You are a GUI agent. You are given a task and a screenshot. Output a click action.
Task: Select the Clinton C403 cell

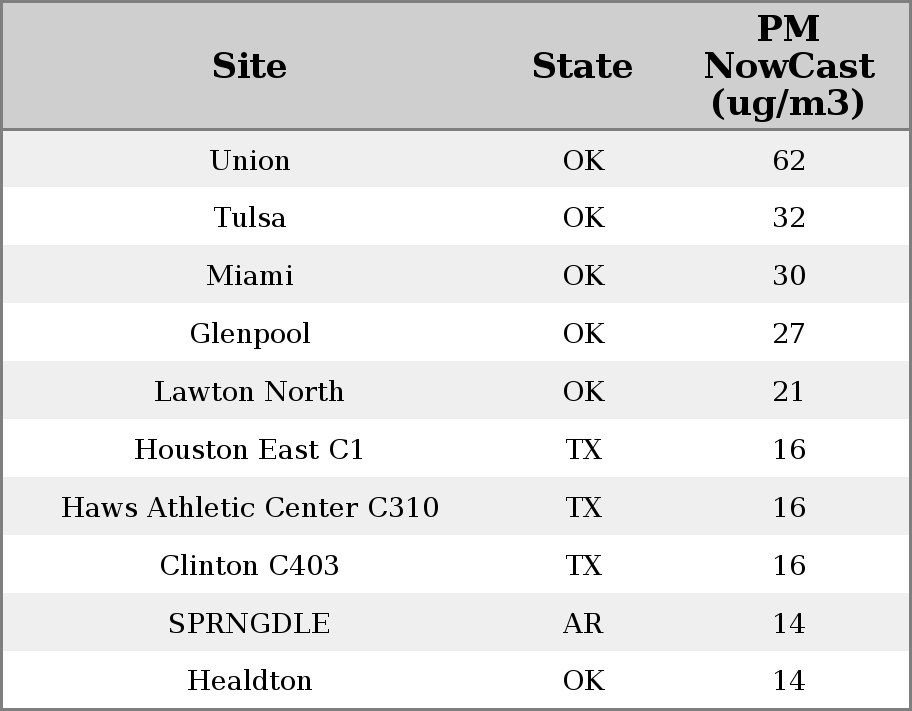coord(250,565)
